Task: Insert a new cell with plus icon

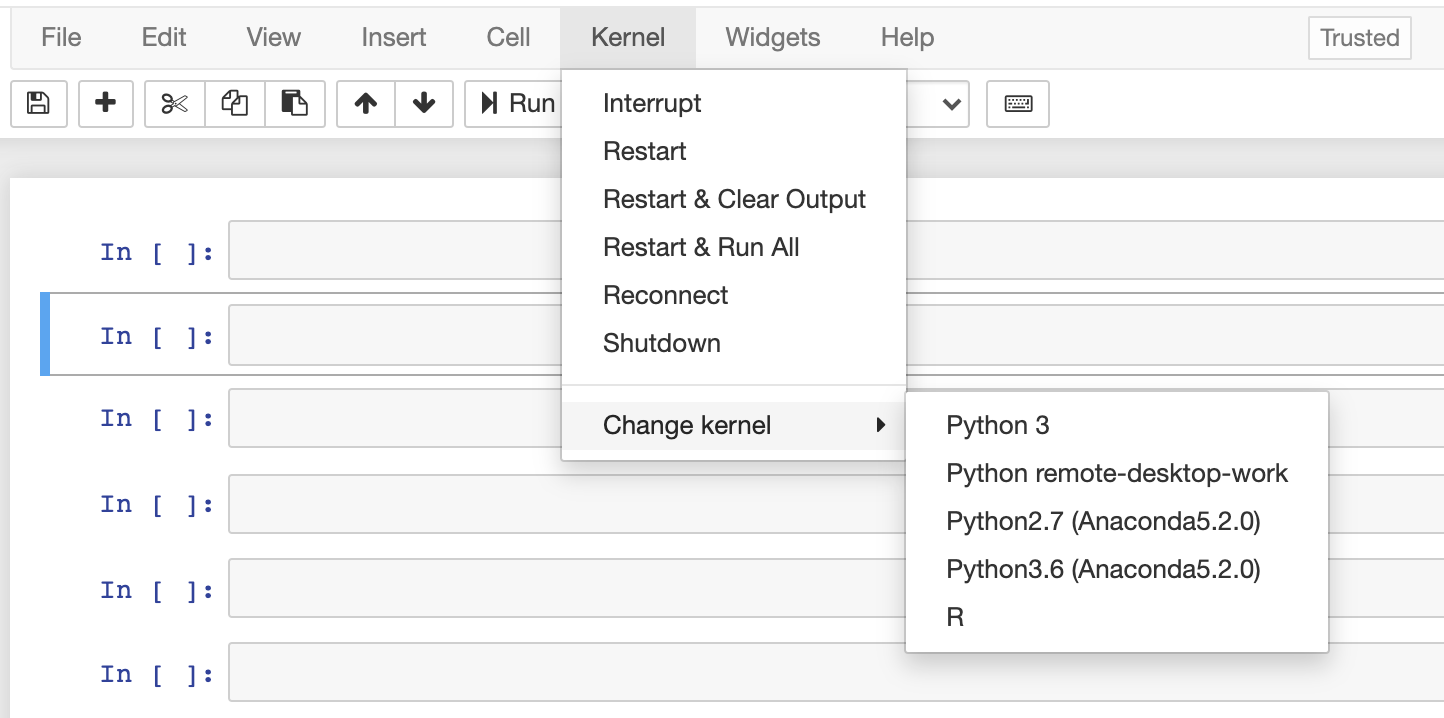Action: pos(105,104)
